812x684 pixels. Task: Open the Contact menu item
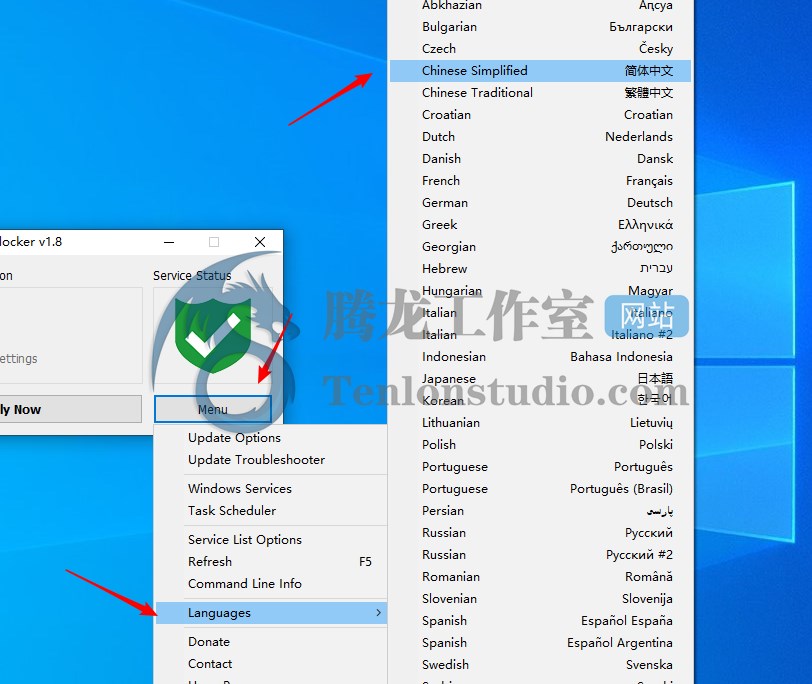pyautogui.click(x=271, y=664)
